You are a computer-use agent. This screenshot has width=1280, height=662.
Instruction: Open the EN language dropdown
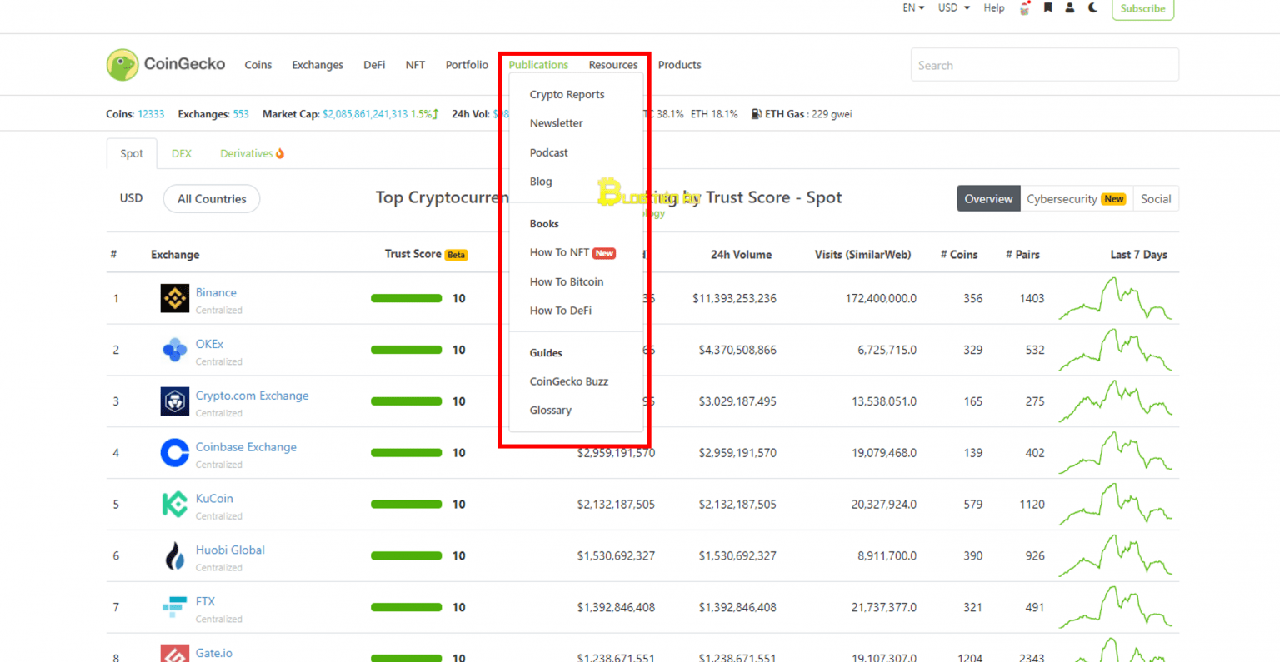(x=911, y=8)
